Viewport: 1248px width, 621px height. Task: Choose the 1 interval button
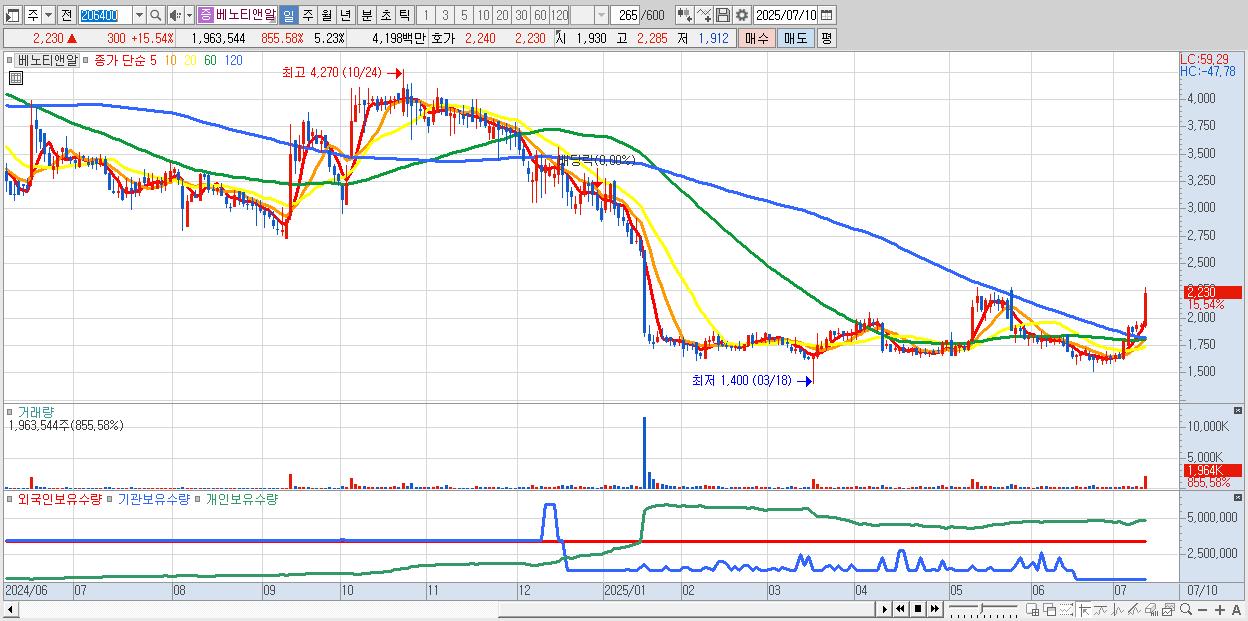pos(425,15)
